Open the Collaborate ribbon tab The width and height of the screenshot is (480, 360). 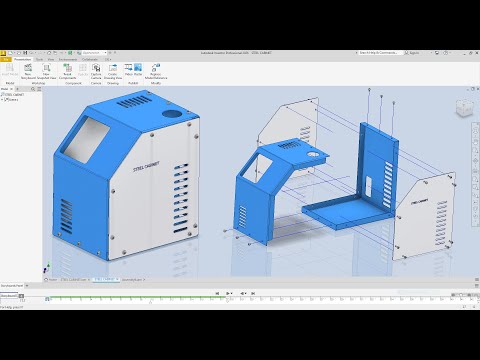[x=90, y=59]
